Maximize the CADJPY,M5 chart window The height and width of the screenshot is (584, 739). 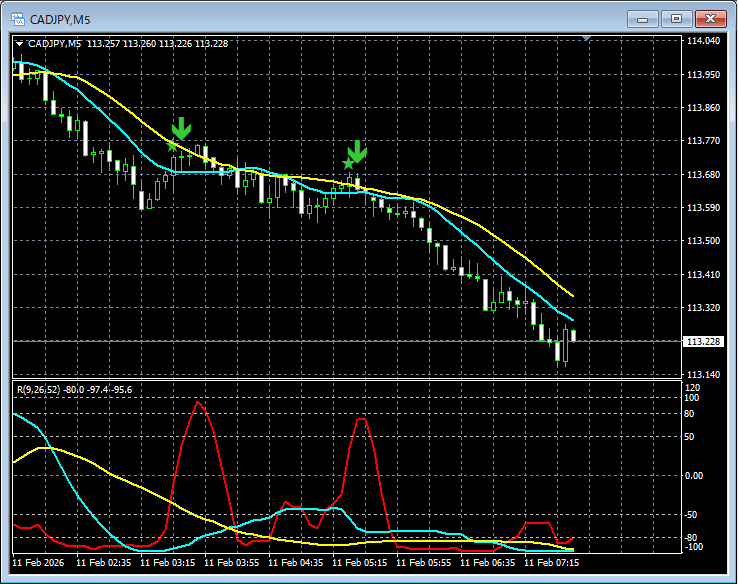click(677, 17)
